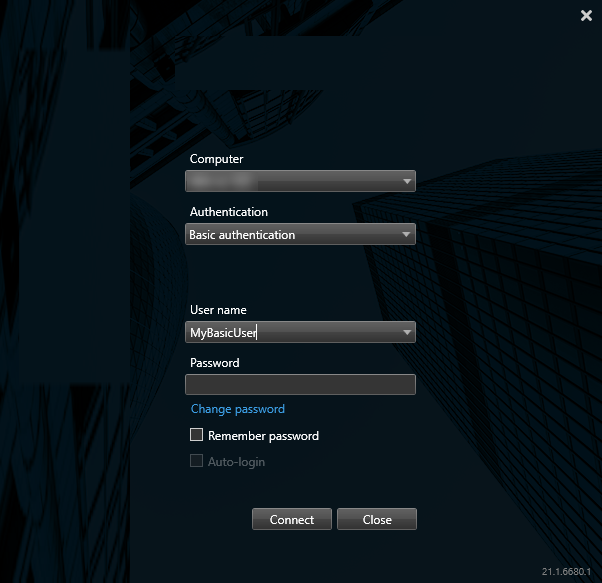Viewport: 602px width, 583px height.
Task: Click the Computer field label
Action: pos(217,159)
